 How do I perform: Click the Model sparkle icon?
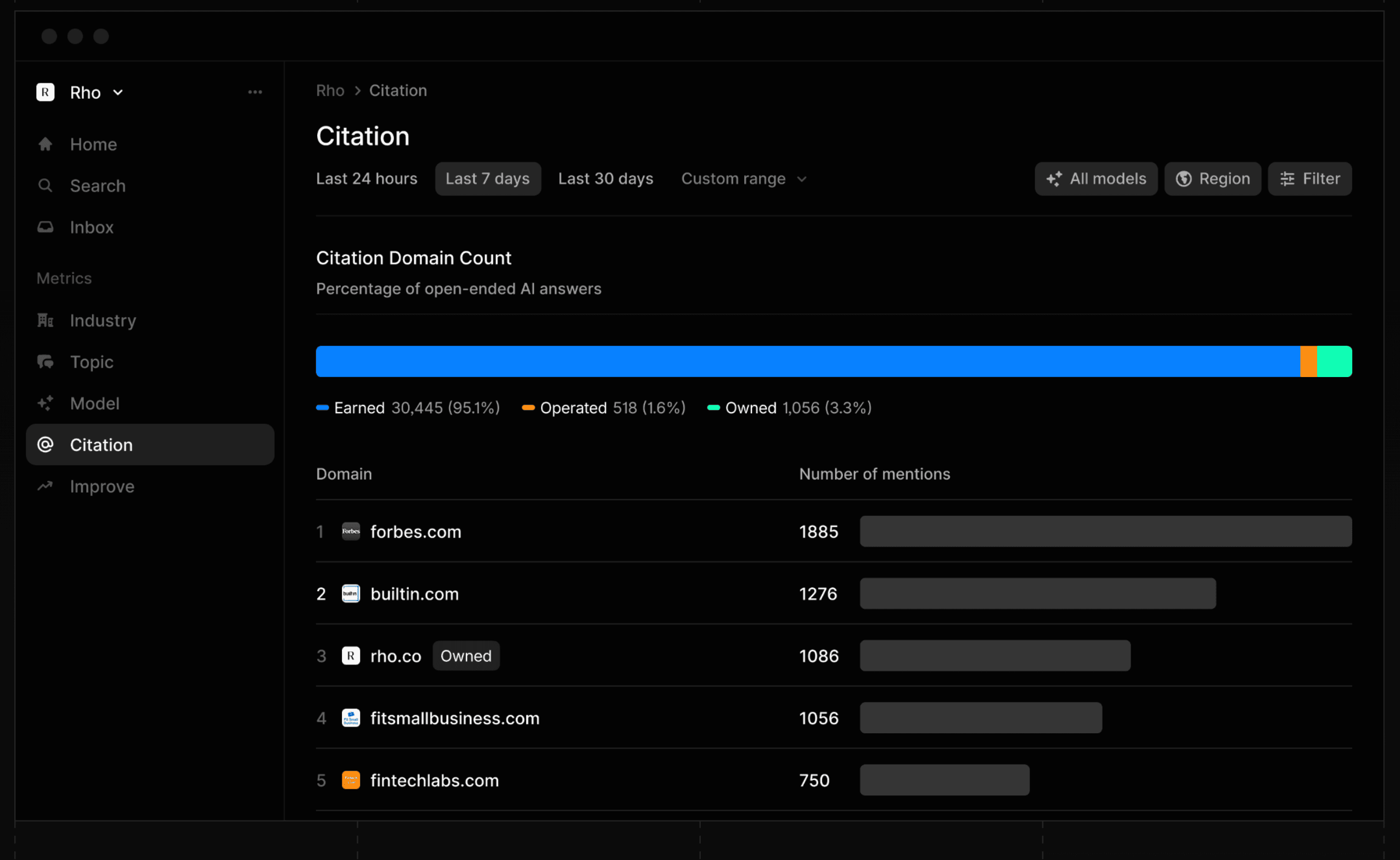pyautogui.click(x=46, y=404)
